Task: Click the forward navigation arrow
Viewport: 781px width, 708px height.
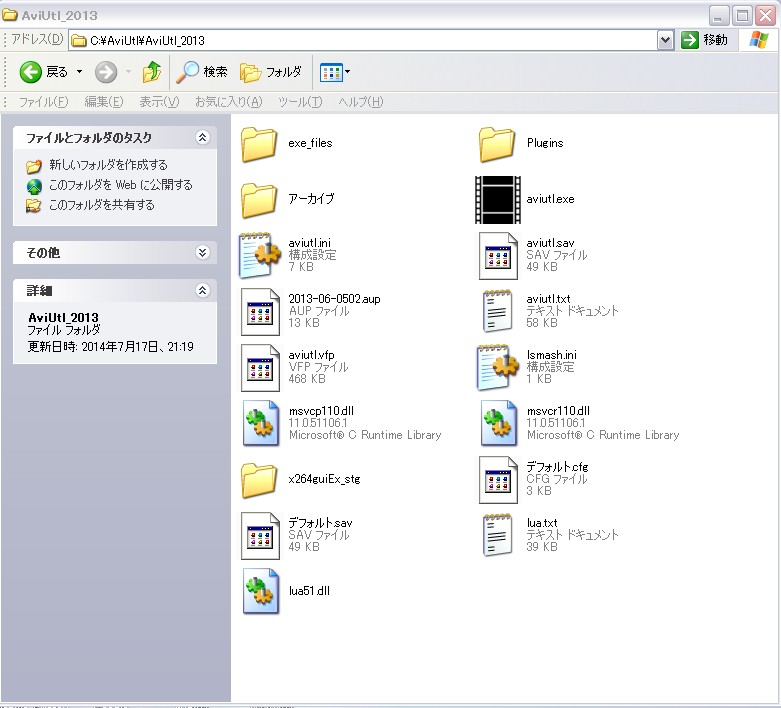Action: click(106, 72)
